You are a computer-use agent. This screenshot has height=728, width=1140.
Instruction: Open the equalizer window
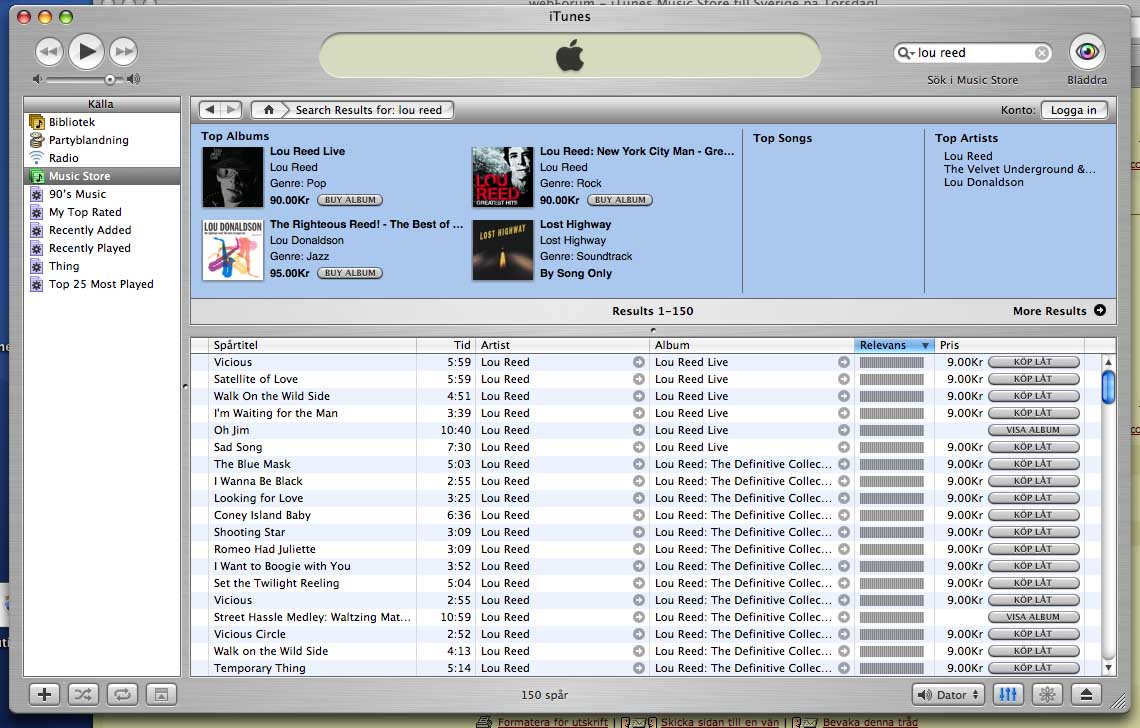click(x=1008, y=695)
